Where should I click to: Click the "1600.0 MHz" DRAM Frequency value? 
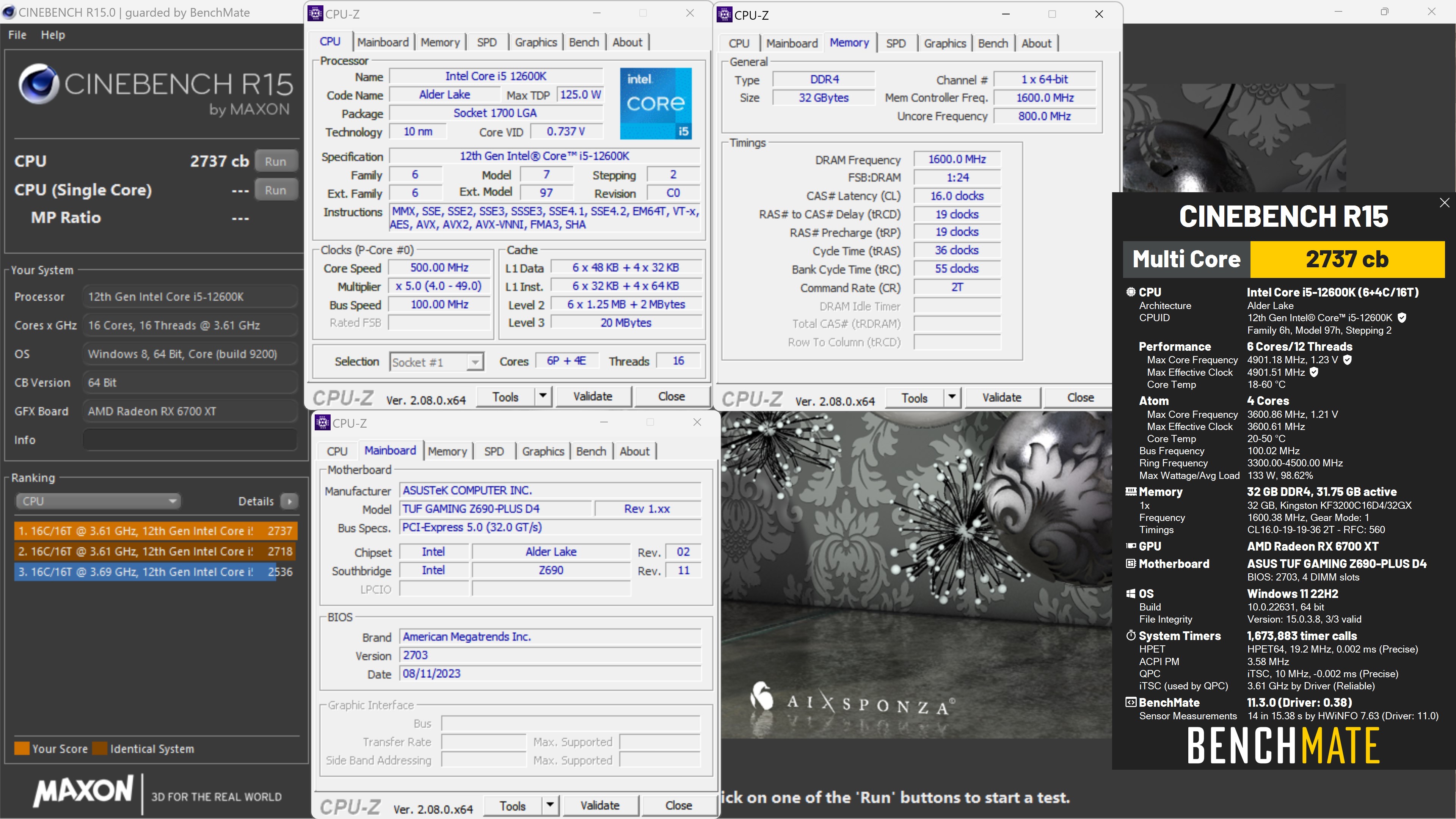pos(956,159)
